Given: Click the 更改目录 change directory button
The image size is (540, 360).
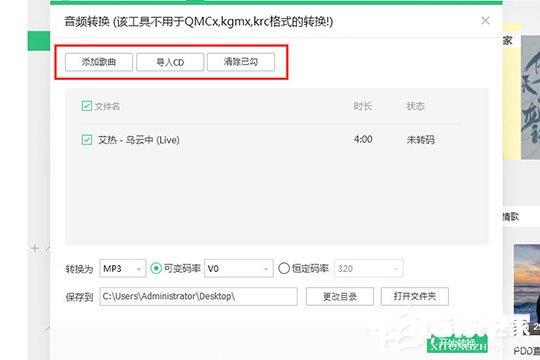Looking at the screenshot, I should click(340, 296).
